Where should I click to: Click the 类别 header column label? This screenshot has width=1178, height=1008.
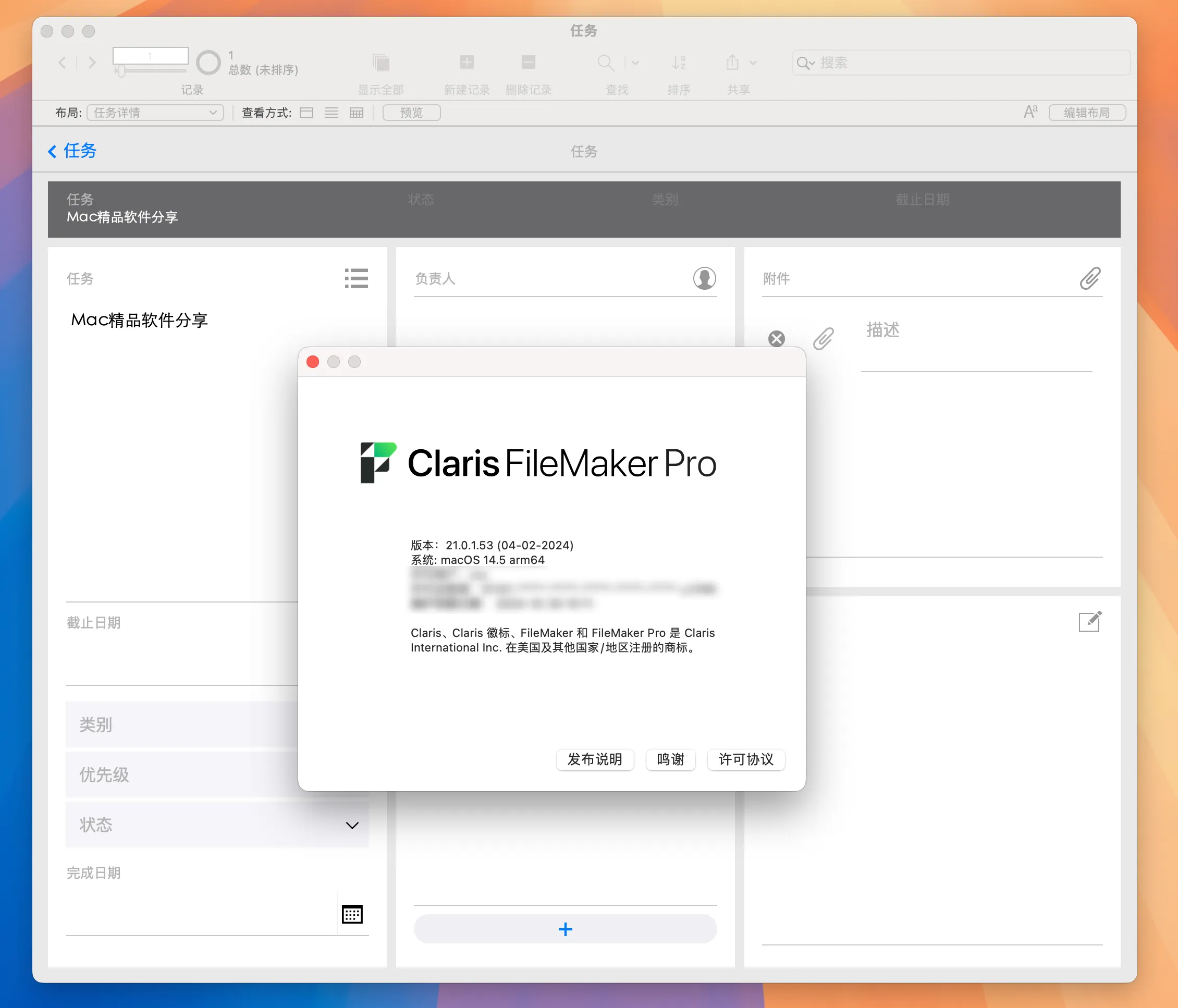tap(665, 200)
